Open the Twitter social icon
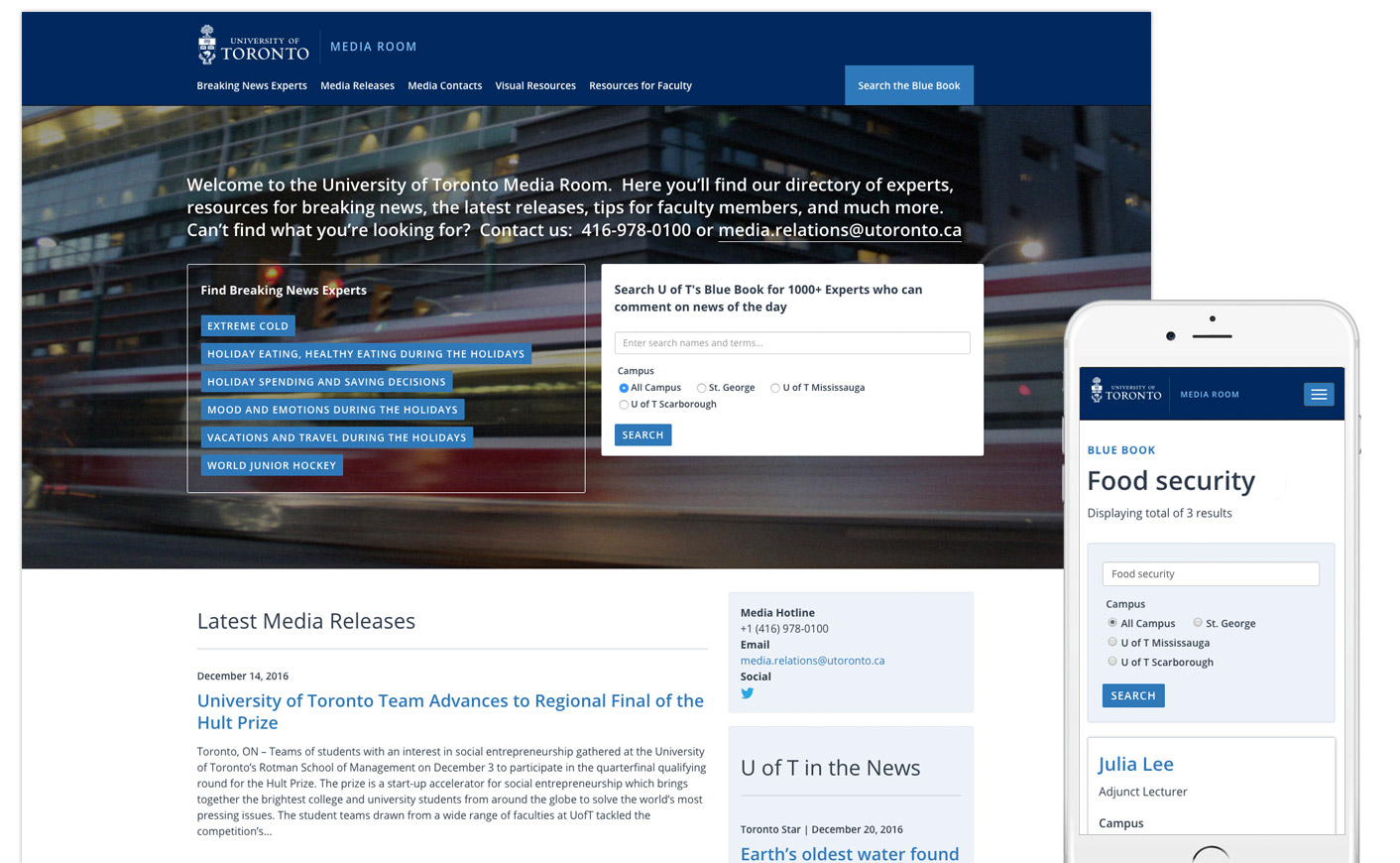This screenshot has width=1400, height=863. (748, 693)
